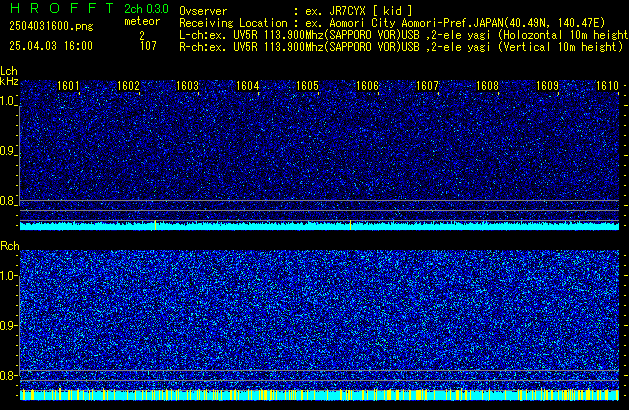This screenshot has width=629, height=410.
Task: Select the 1607 time label
Action: pyautogui.click(x=427, y=86)
